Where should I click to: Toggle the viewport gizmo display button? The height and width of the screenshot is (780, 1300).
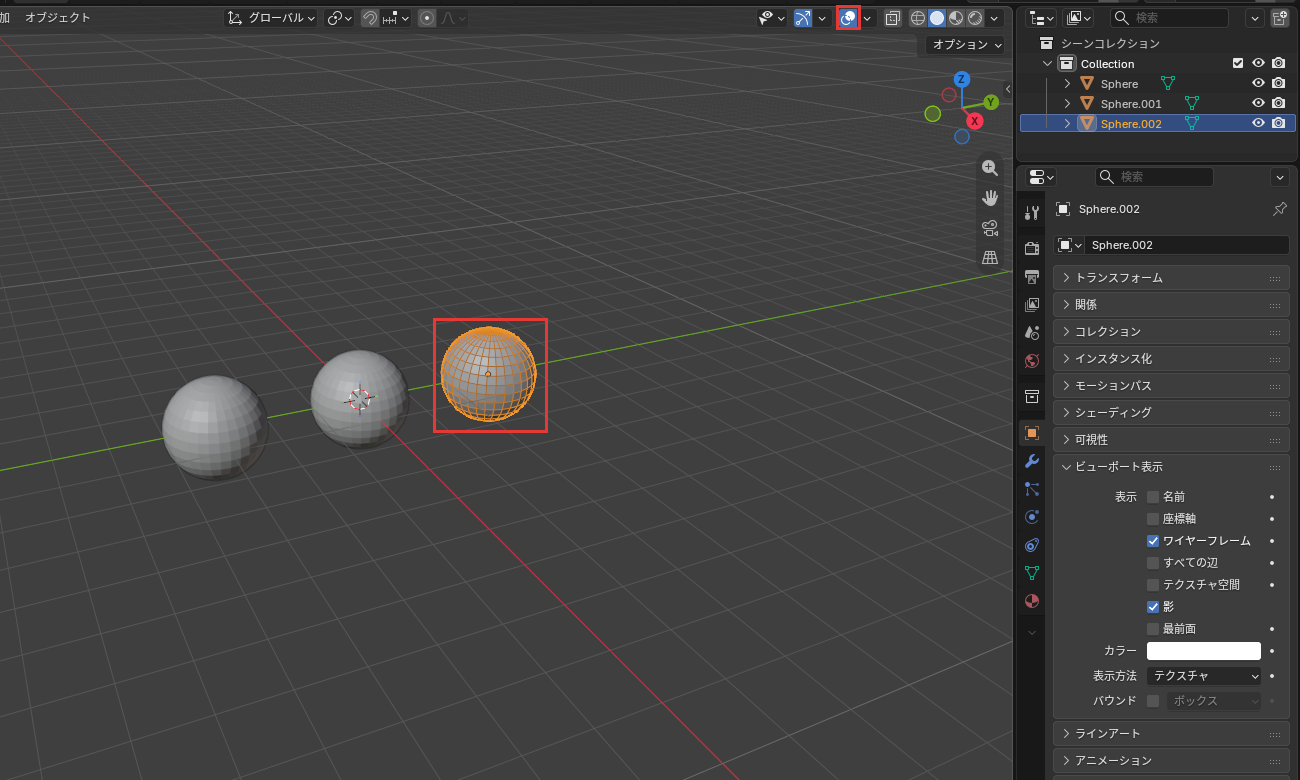point(802,18)
